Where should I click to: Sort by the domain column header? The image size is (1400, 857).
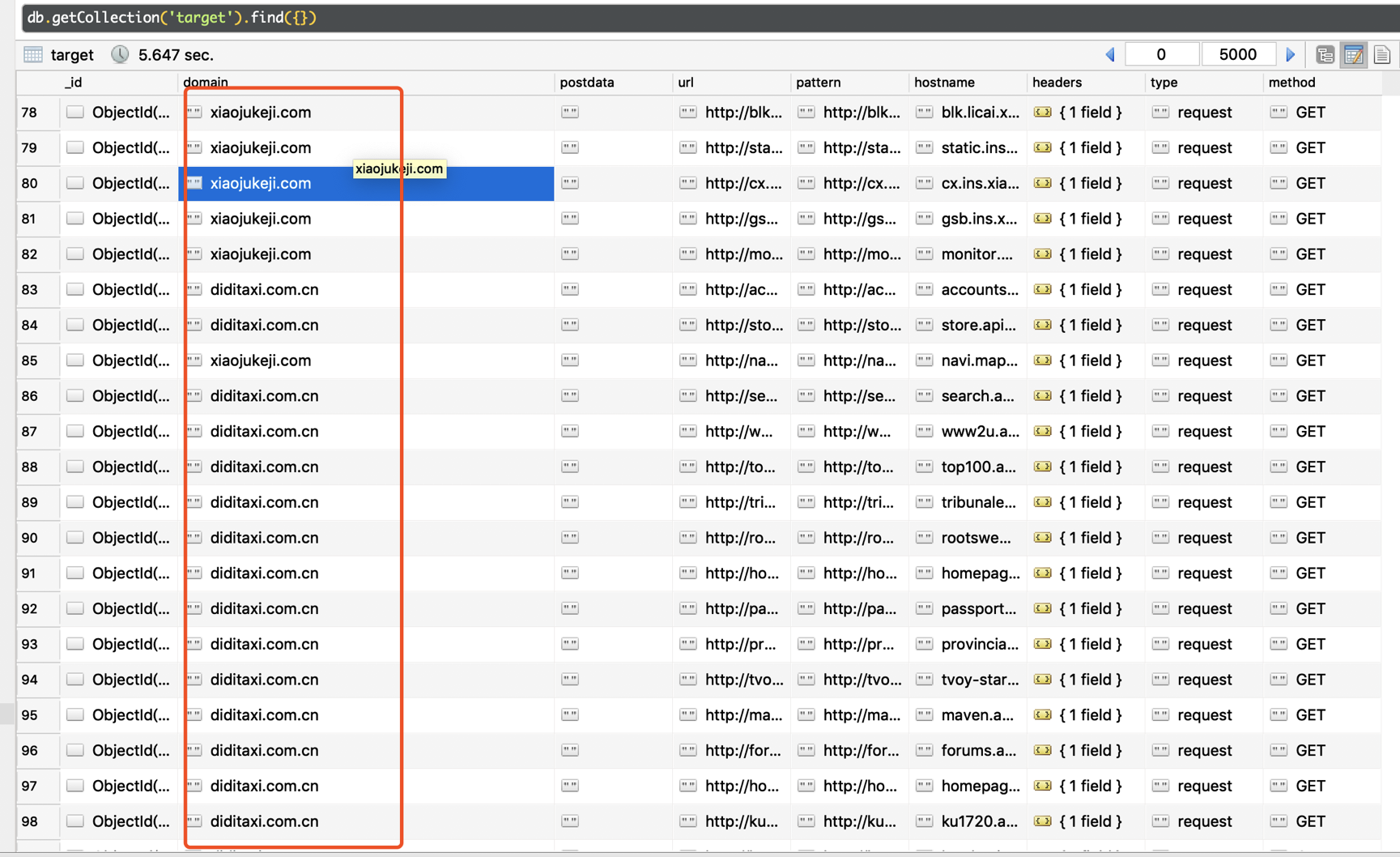(x=205, y=83)
